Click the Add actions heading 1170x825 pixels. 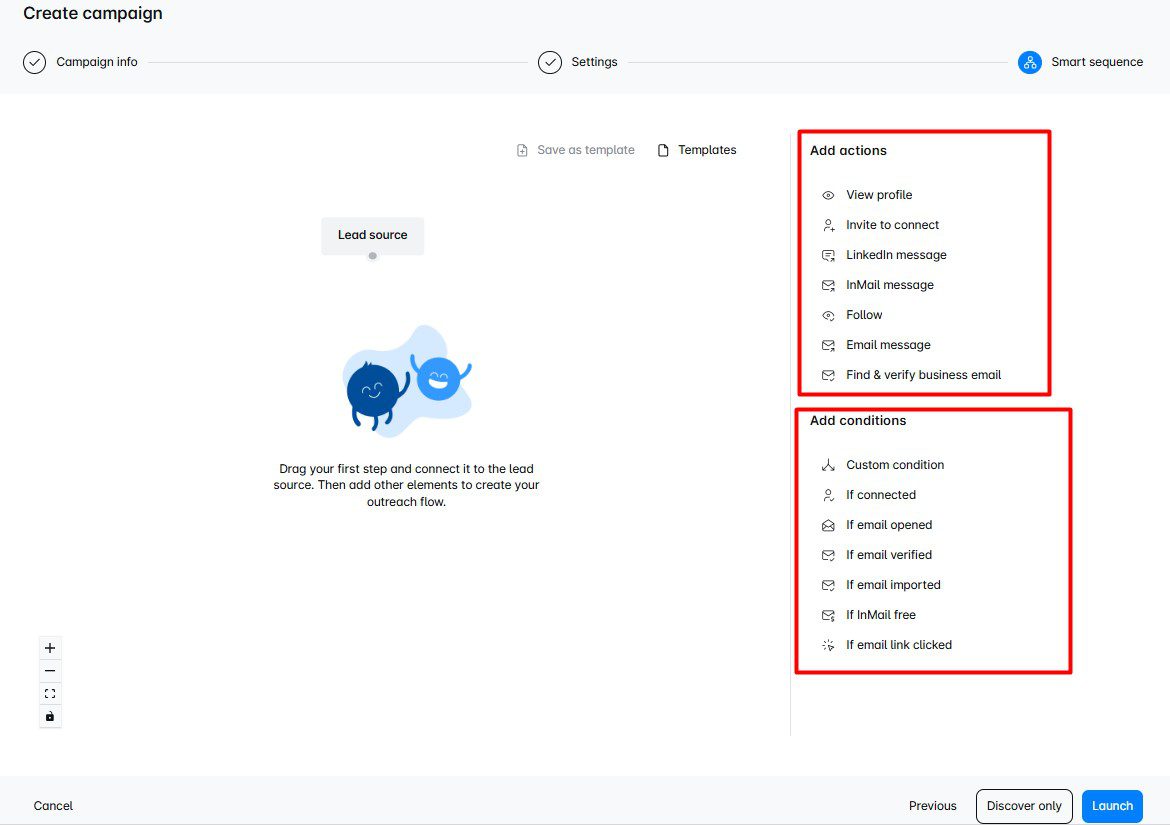[848, 151]
